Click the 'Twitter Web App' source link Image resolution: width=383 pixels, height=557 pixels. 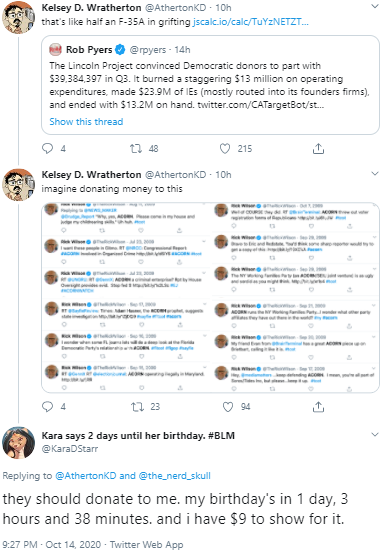(x=146, y=544)
